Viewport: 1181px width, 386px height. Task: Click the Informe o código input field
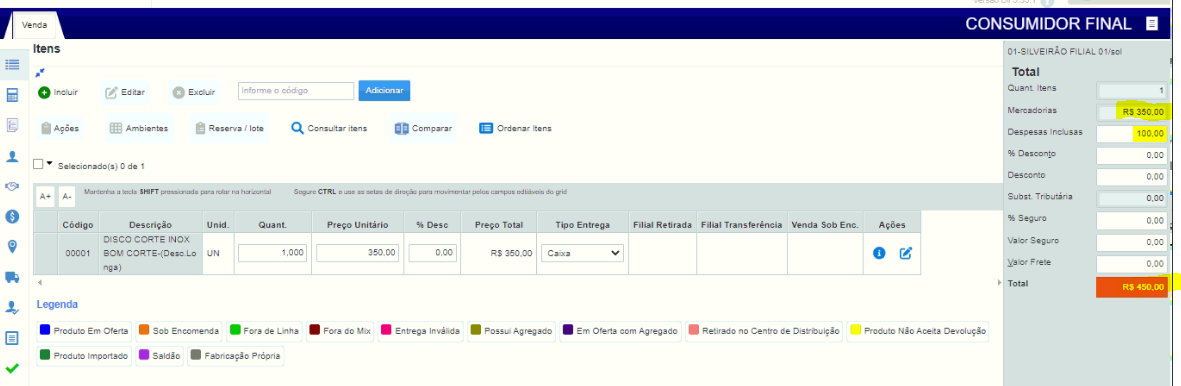[x=296, y=90]
